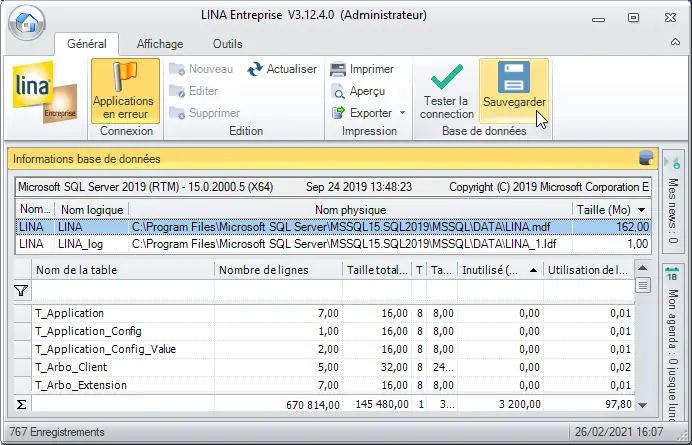Click the Supprimer button
The height and width of the screenshot is (445, 692).
[x=205, y=113]
